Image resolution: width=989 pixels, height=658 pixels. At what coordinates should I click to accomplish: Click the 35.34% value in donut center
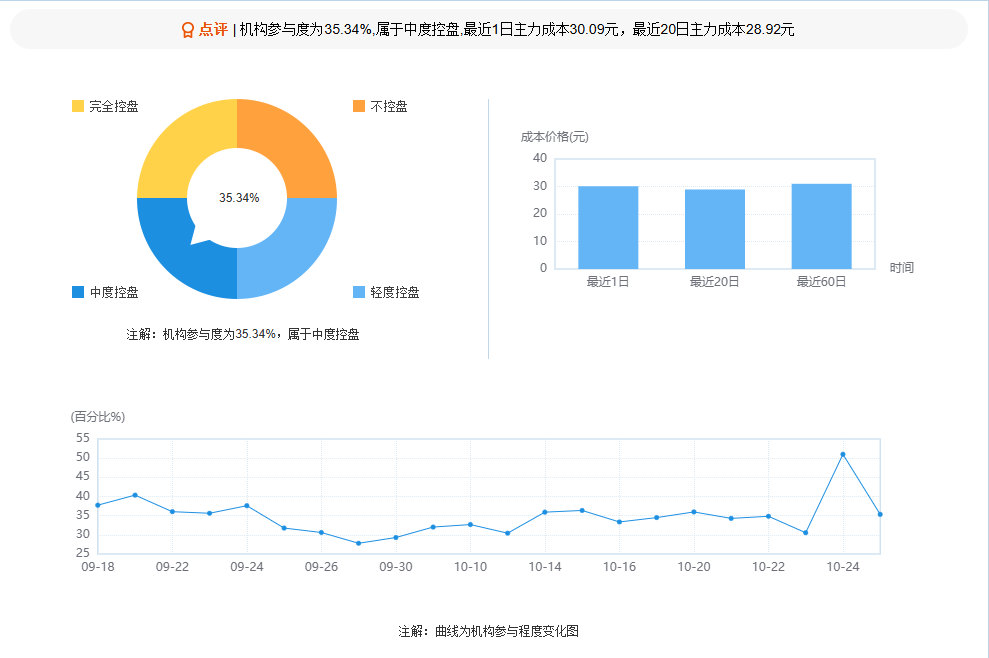[x=239, y=197]
